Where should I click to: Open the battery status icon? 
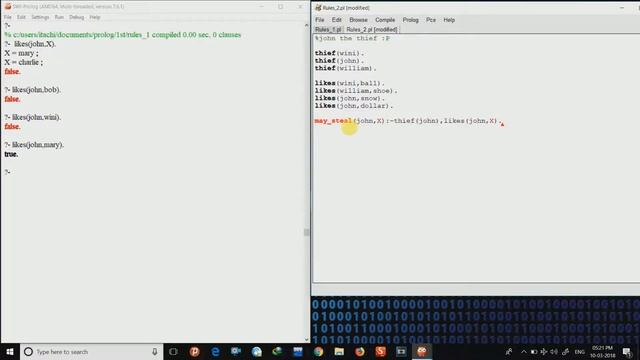(x=534, y=351)
